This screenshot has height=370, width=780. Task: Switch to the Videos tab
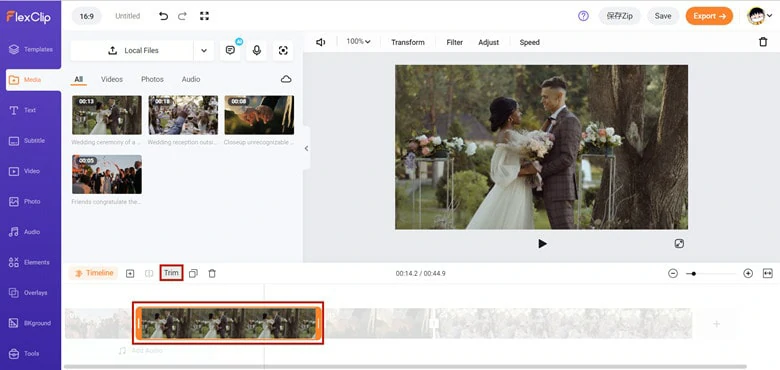point(112,79)
